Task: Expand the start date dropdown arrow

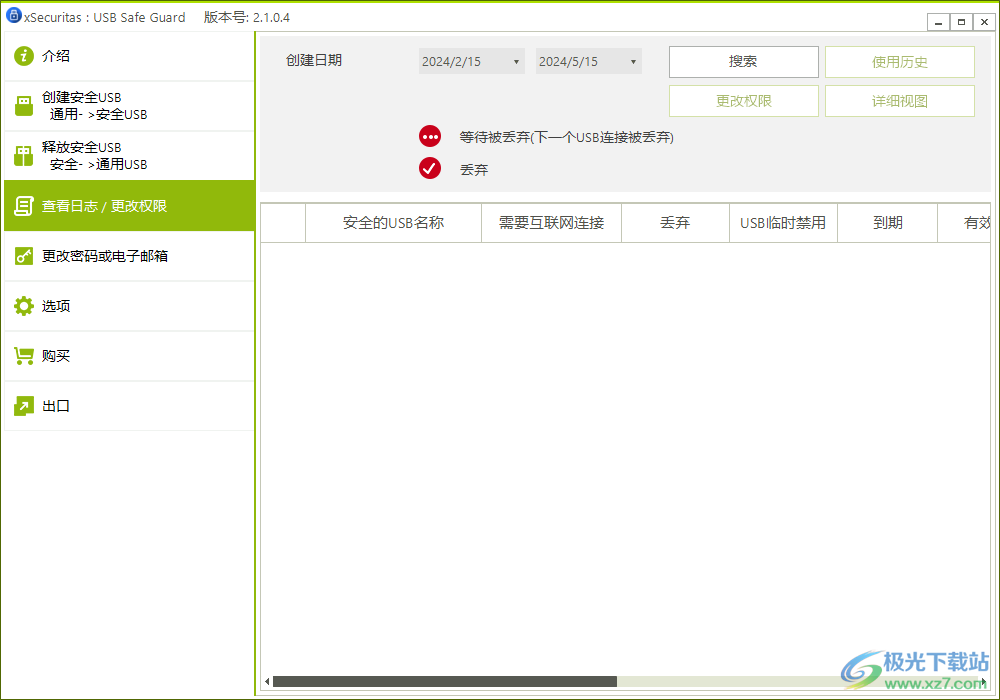Action: [x=518, y=61]
